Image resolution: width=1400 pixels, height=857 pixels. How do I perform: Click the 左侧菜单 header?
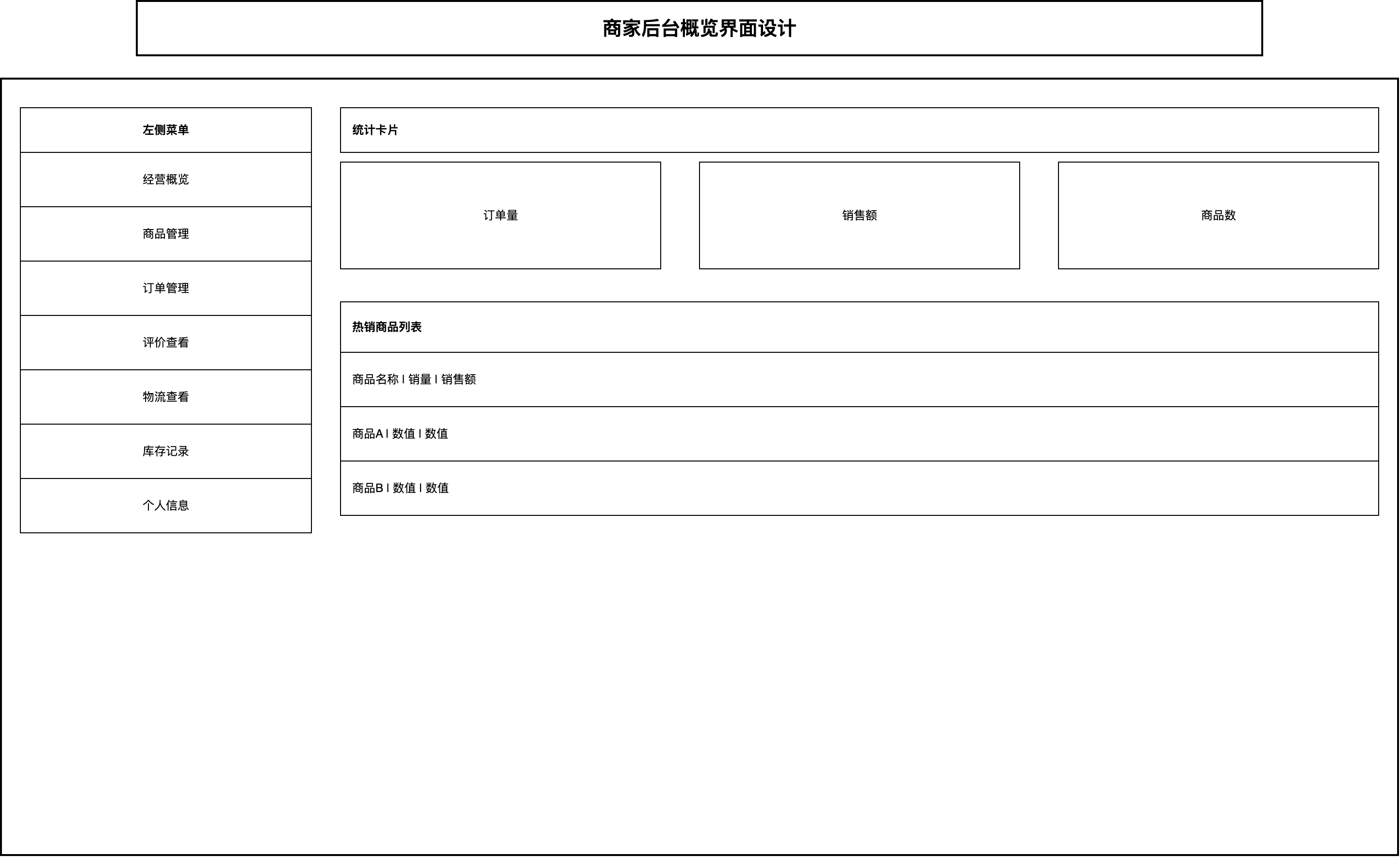[165, 130]
